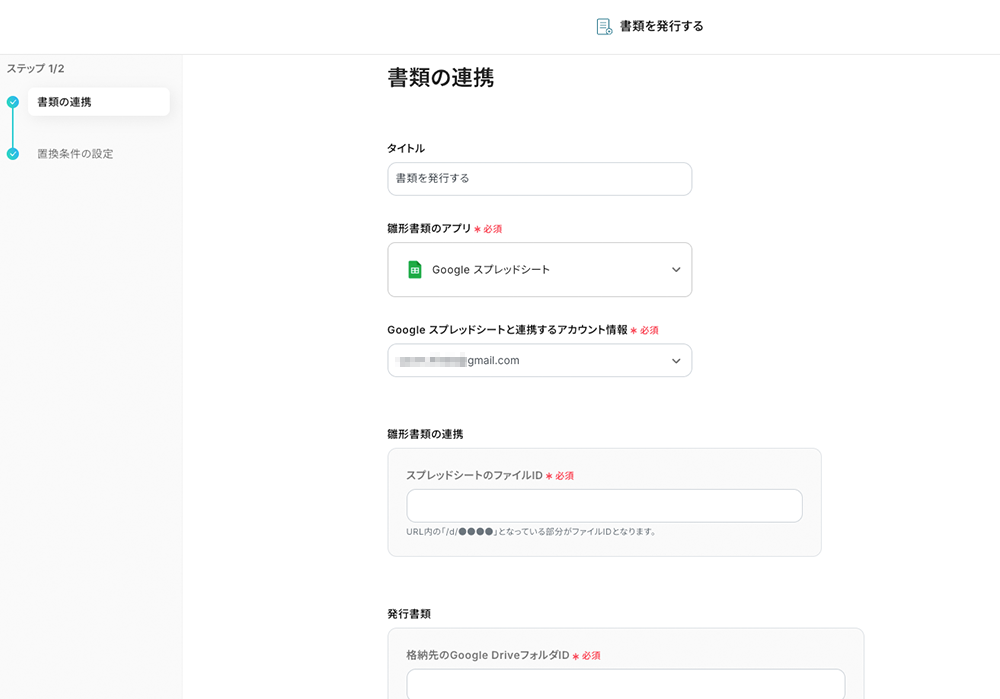The width and height of the screenshot is (1000, 699).
Task: Open the 雛形書類のアプリ dropdown
Action: [540, 270]
